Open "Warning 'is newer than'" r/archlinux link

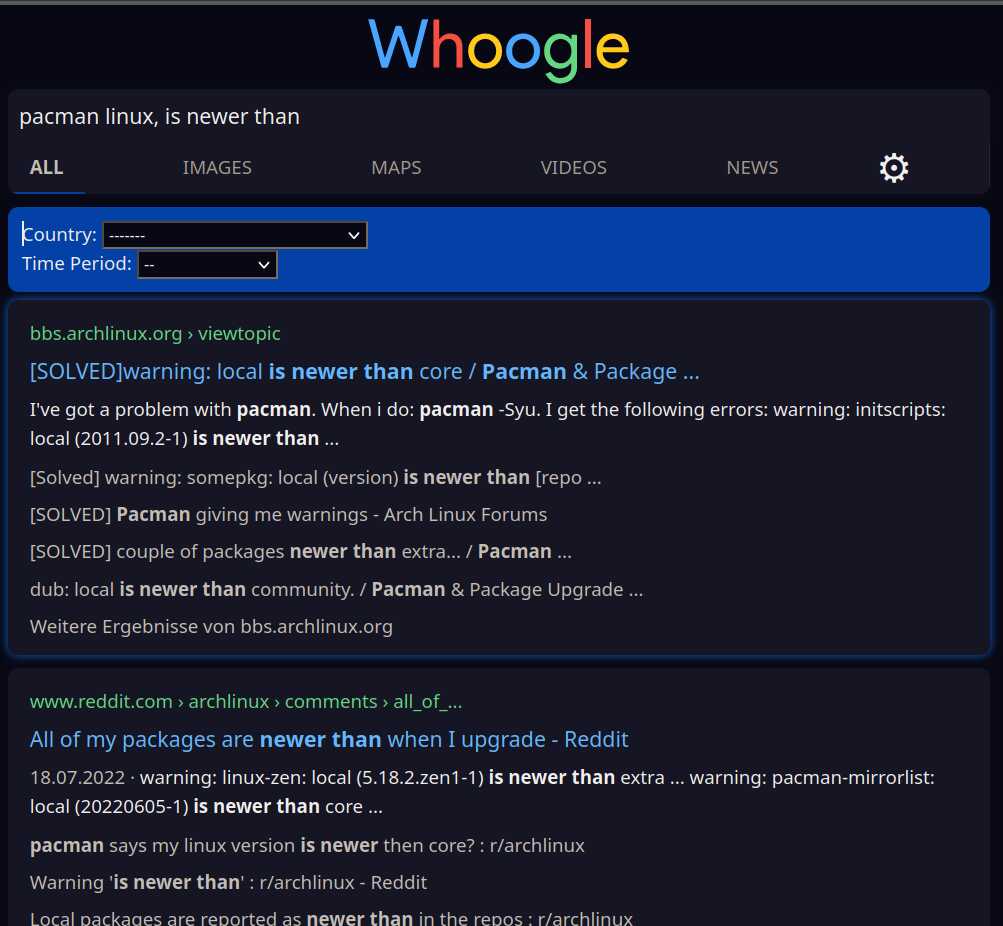(x=228, y=883)
